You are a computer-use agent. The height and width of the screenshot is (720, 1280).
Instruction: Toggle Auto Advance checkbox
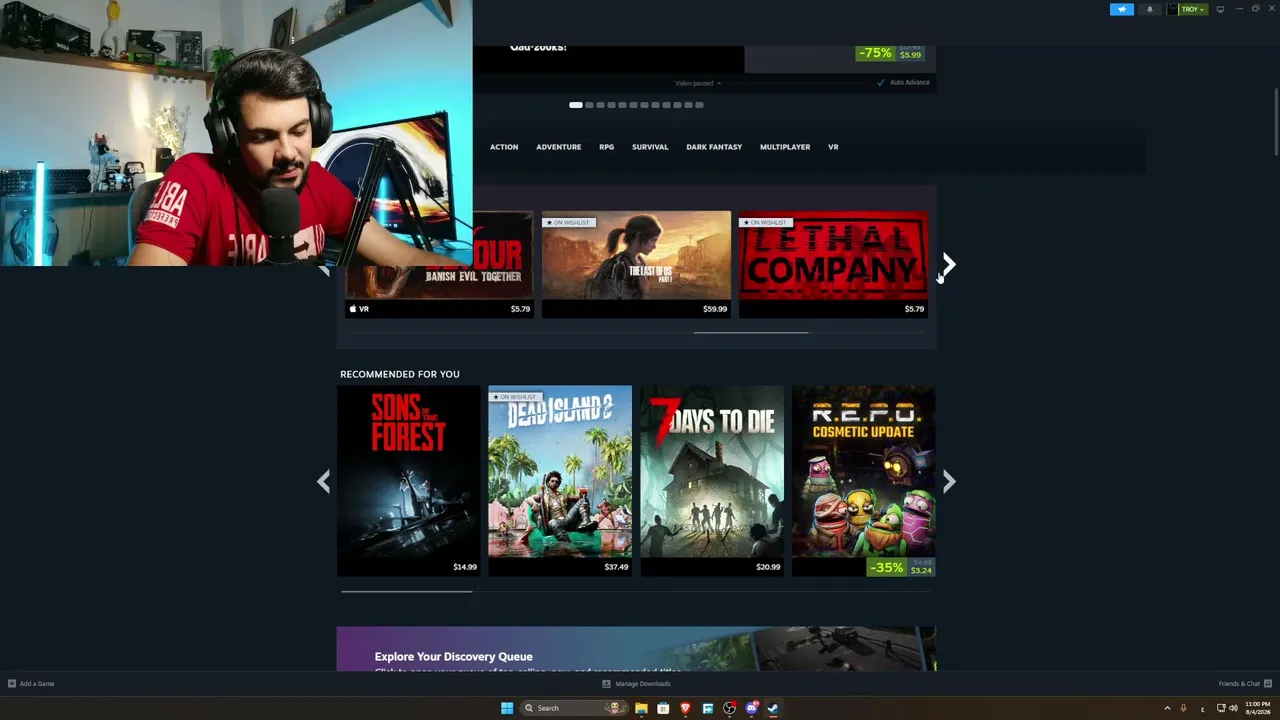pyautogui.click(x=881, y=82)
